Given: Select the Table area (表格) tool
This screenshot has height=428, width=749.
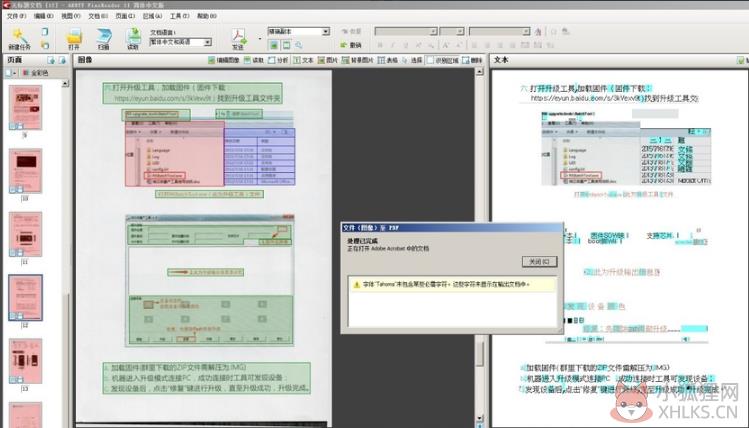Looking at the screenshot, I should coord(387,60).
